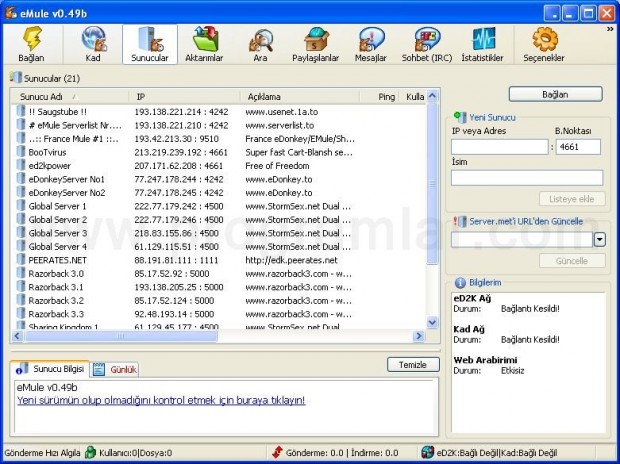Select the eDonkeyServer No1 row
Image resolution: width=620 pixels, height=464 pixels.
219,179
